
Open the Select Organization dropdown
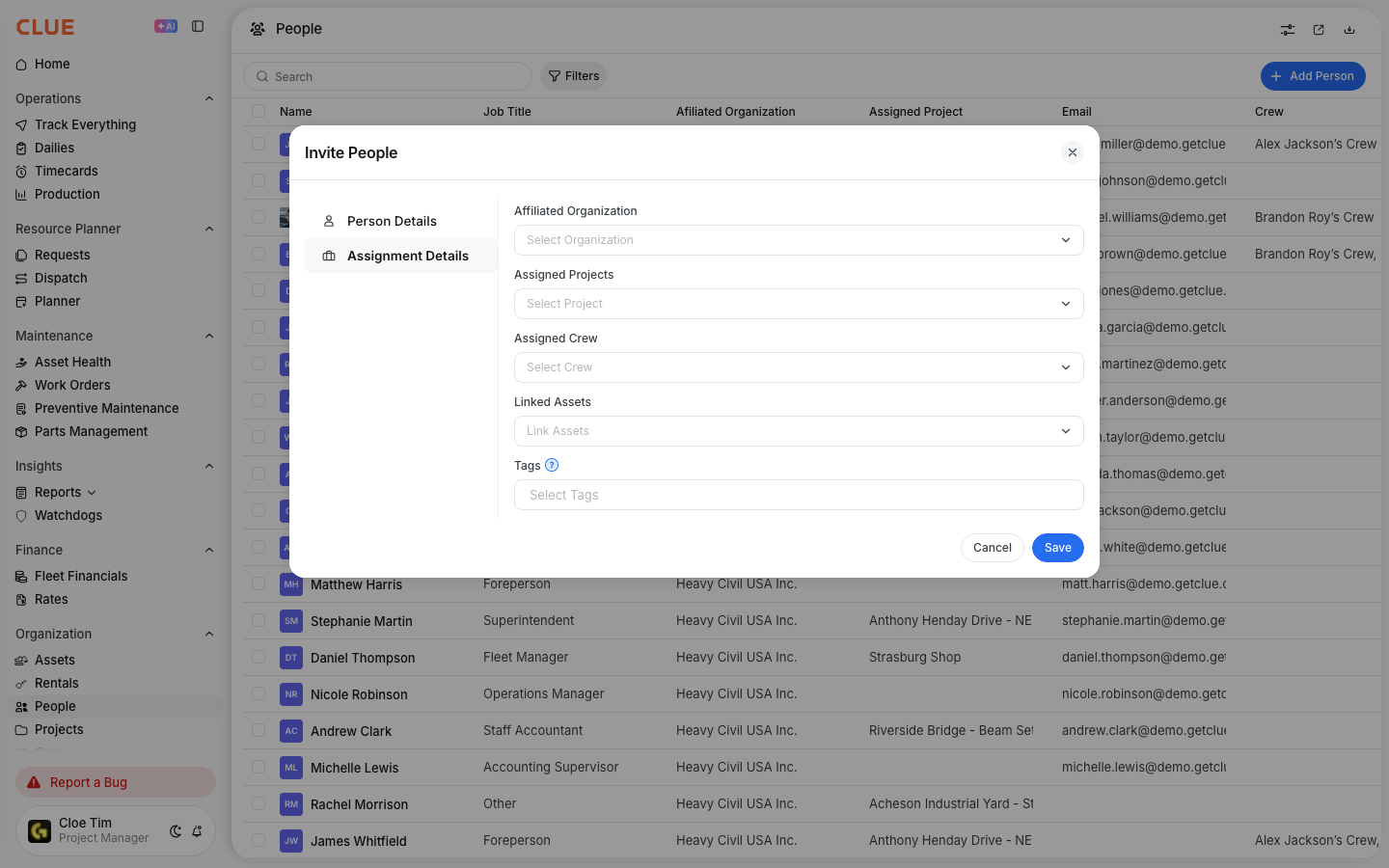tap(799, 240)
